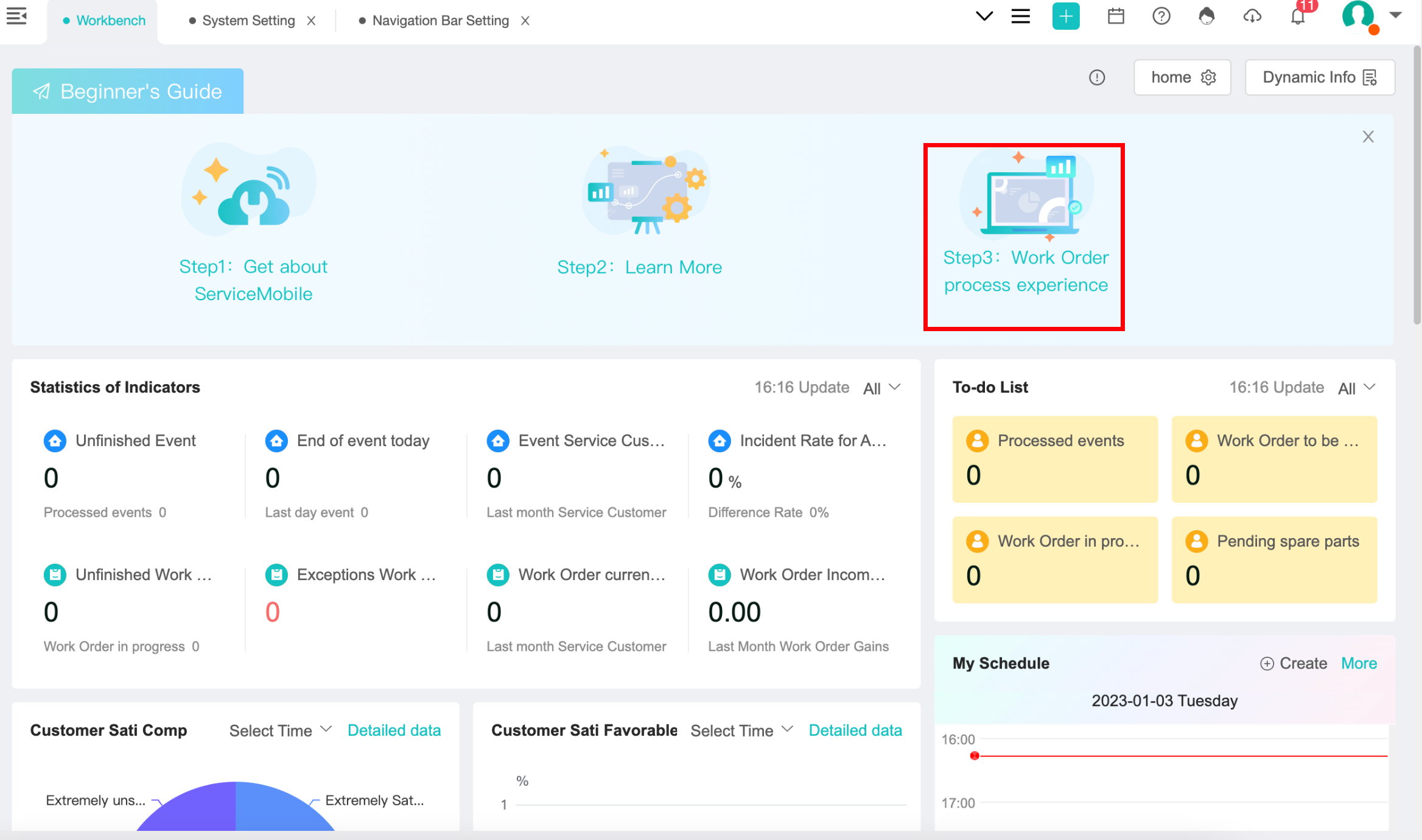Click the Unfinished Event 0 value
Screen dimensions: 1422x840
[51, 478]
